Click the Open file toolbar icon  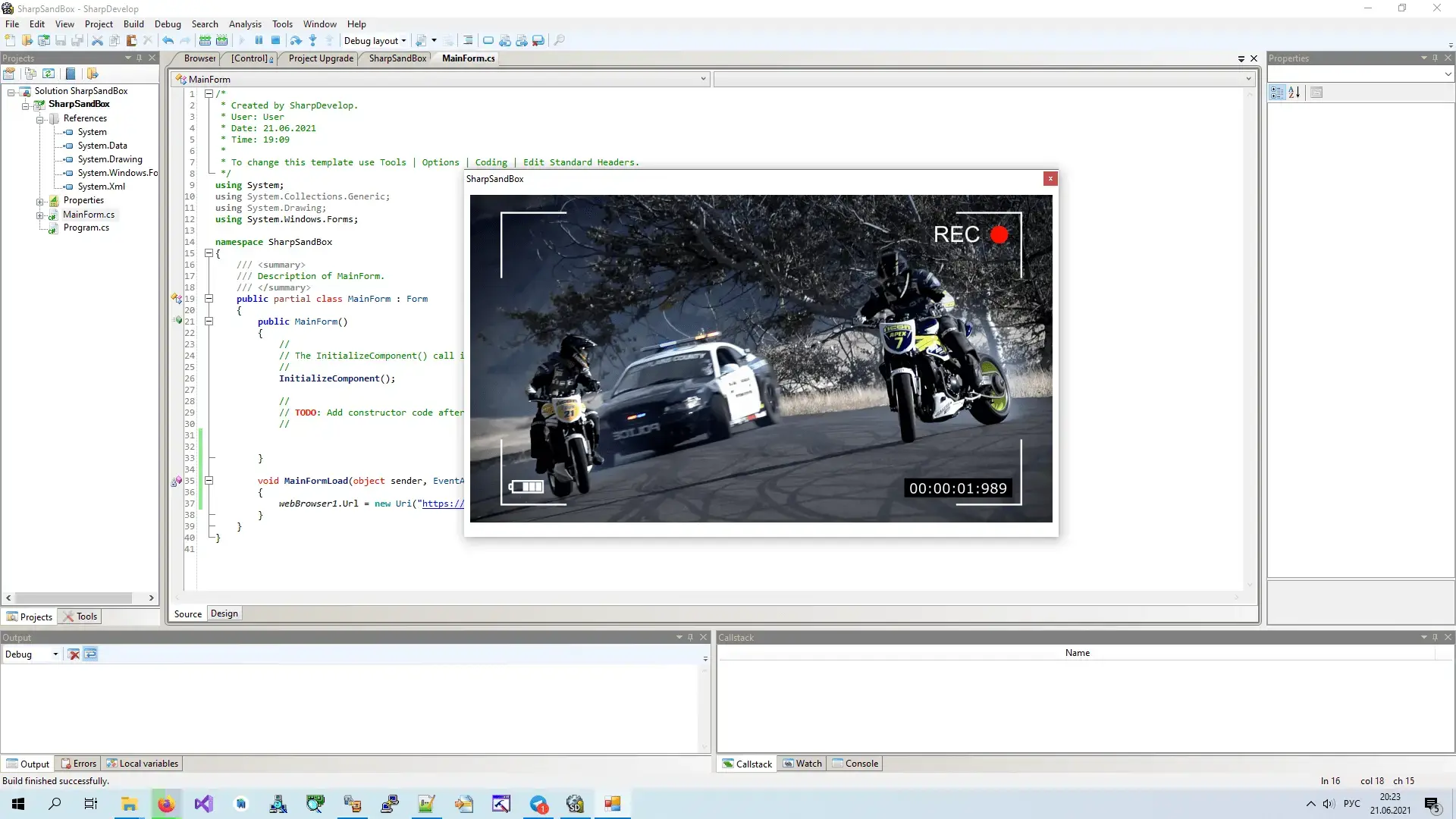(x=27, y=40)
